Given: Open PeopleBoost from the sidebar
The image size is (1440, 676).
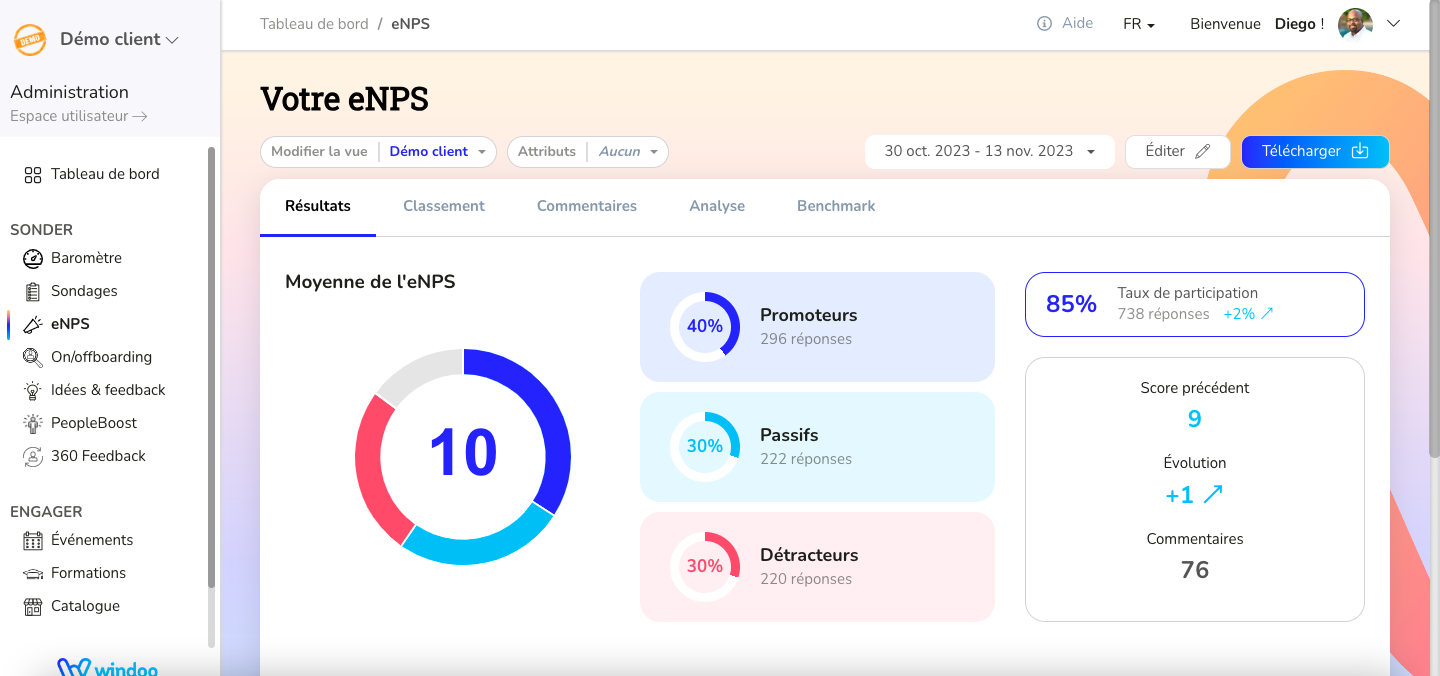Looking at the screenshot, I should click(x=94, y=423).
